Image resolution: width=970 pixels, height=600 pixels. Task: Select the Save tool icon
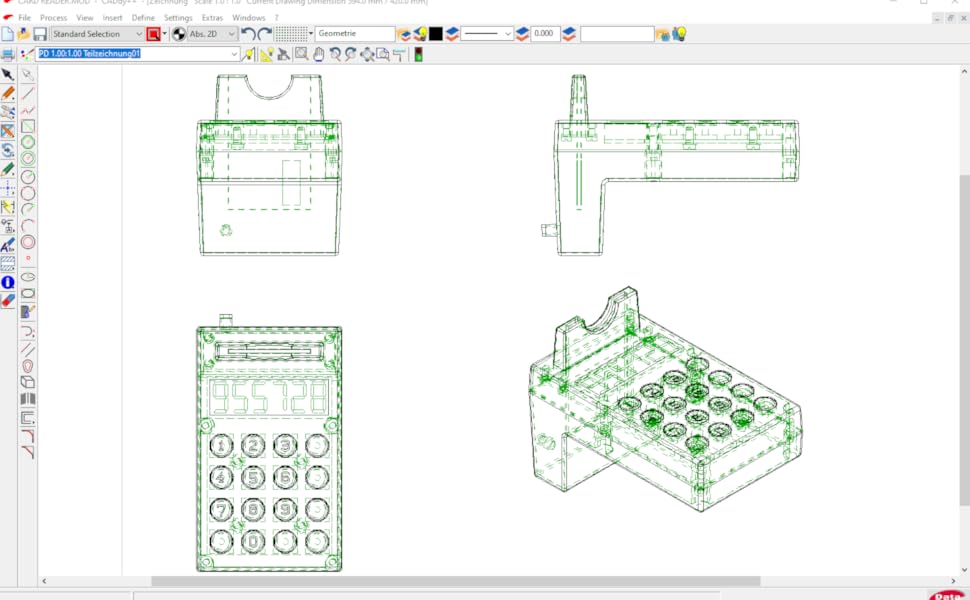pyautogui.click(x=40, y=33)
